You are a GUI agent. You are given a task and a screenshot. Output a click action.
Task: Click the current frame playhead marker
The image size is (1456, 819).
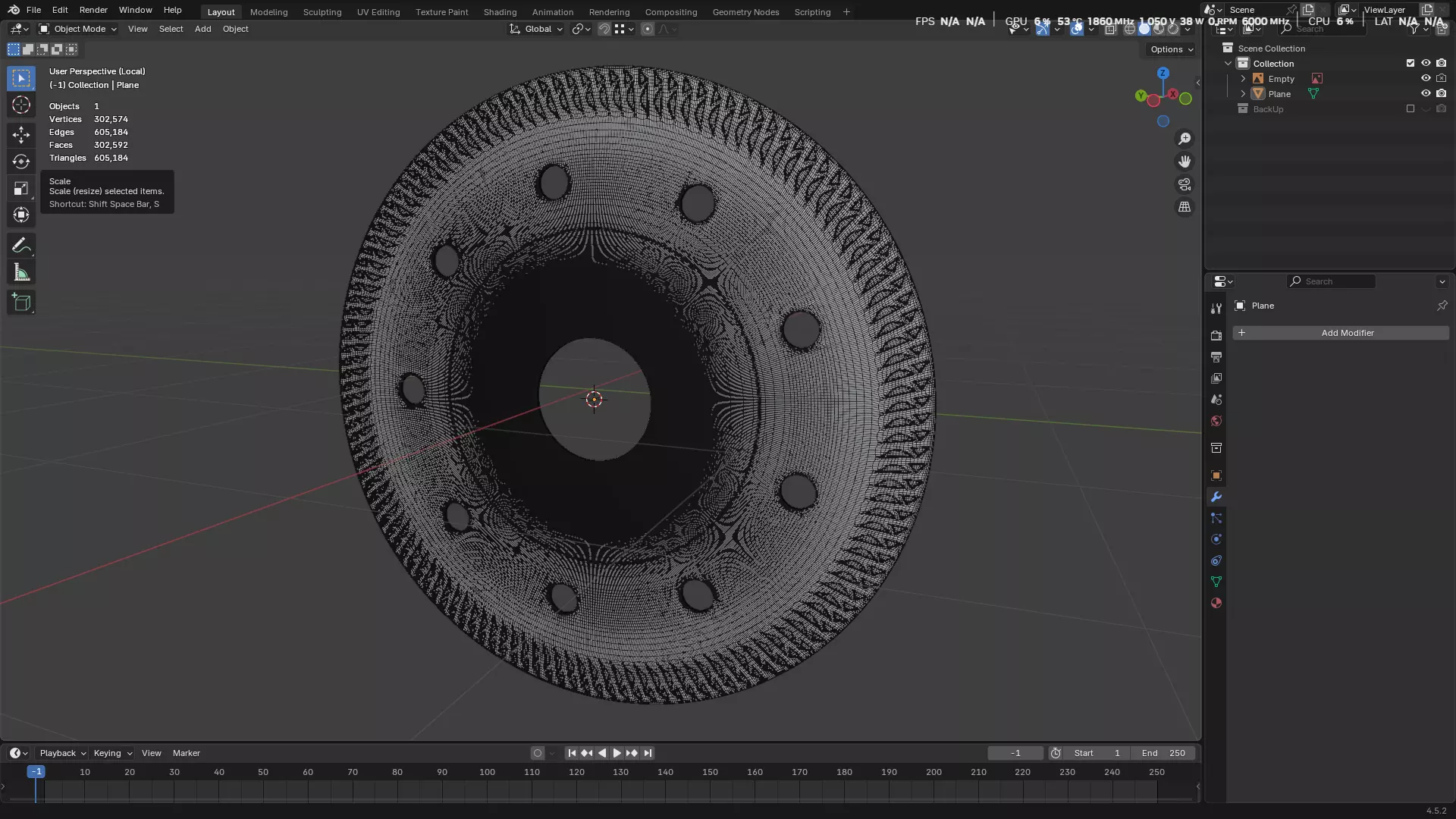point(36,772)
